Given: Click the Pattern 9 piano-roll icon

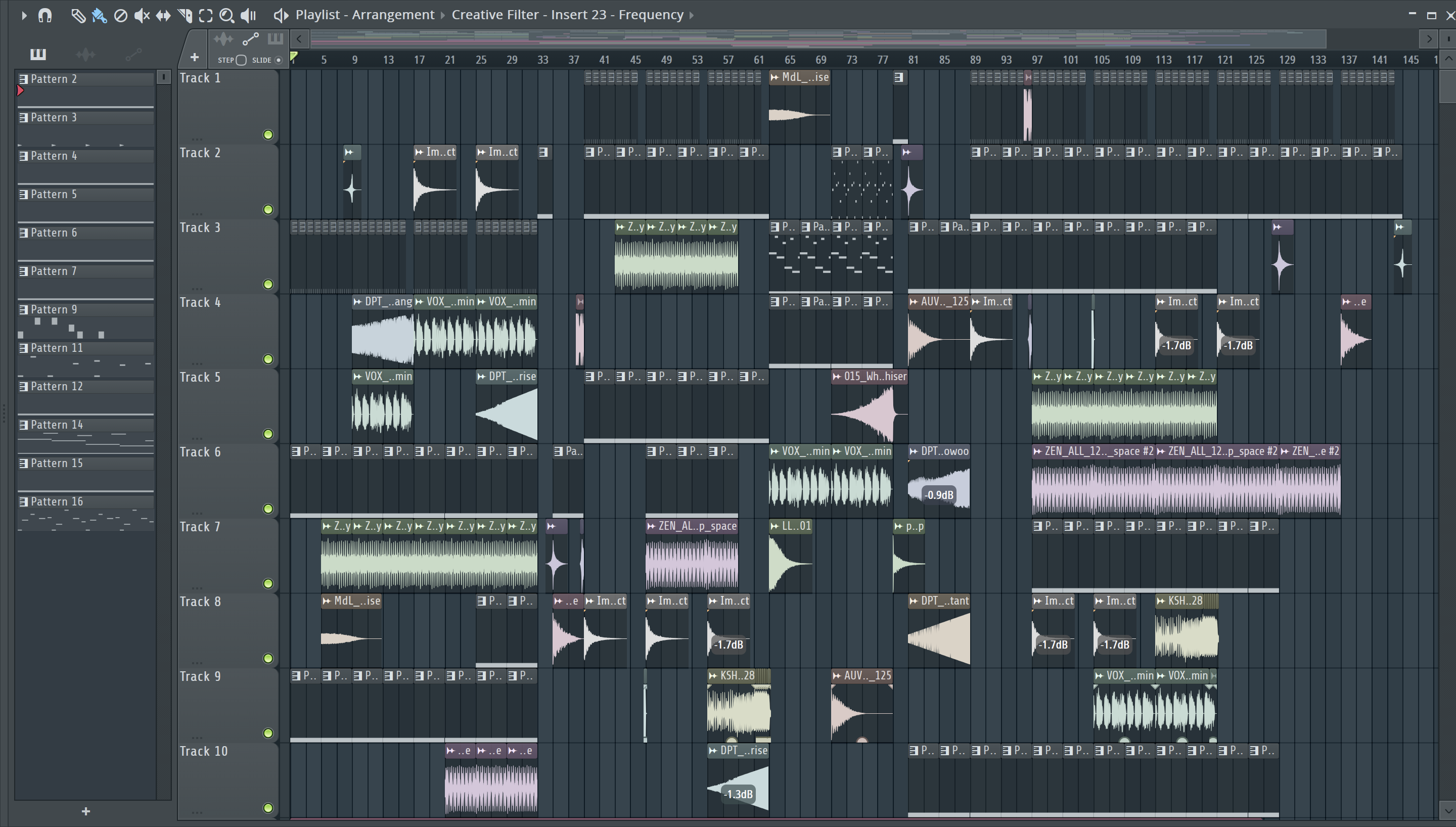Looking at the screenshot, I should point(23,309).
